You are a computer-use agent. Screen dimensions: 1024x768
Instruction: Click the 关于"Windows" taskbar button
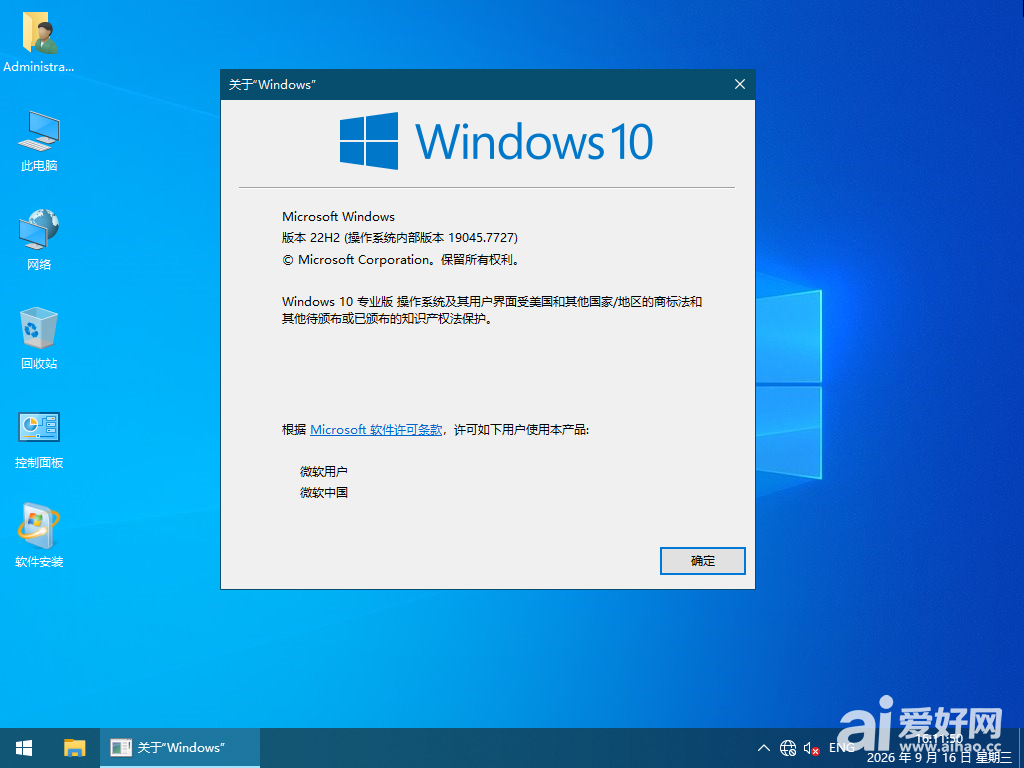coord(180,748)
